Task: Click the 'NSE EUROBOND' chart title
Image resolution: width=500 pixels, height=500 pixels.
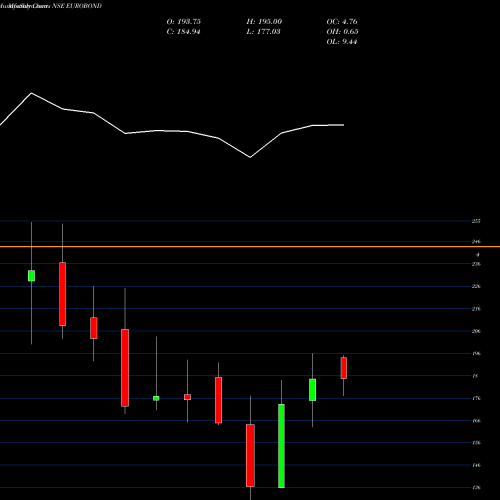Action: [x=77, y=6]
